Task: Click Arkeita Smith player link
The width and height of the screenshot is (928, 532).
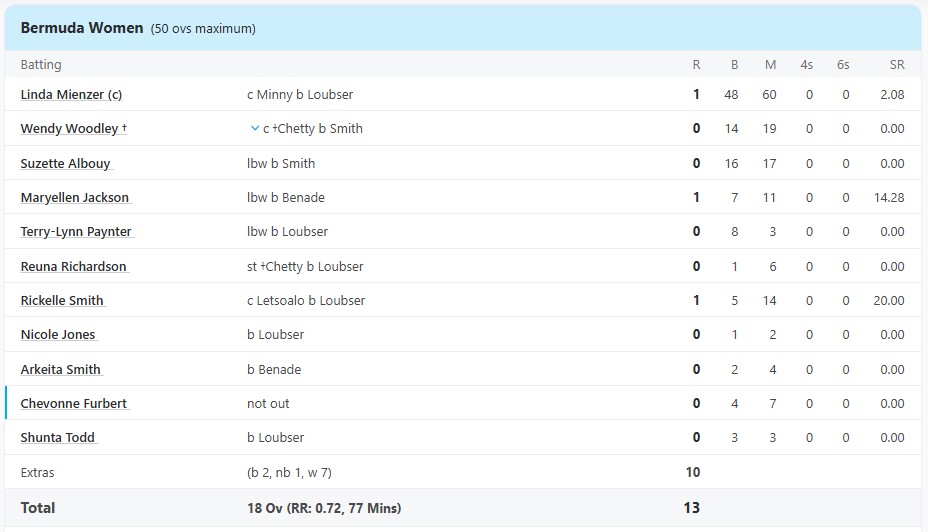Action: click(x=60, y=370)
